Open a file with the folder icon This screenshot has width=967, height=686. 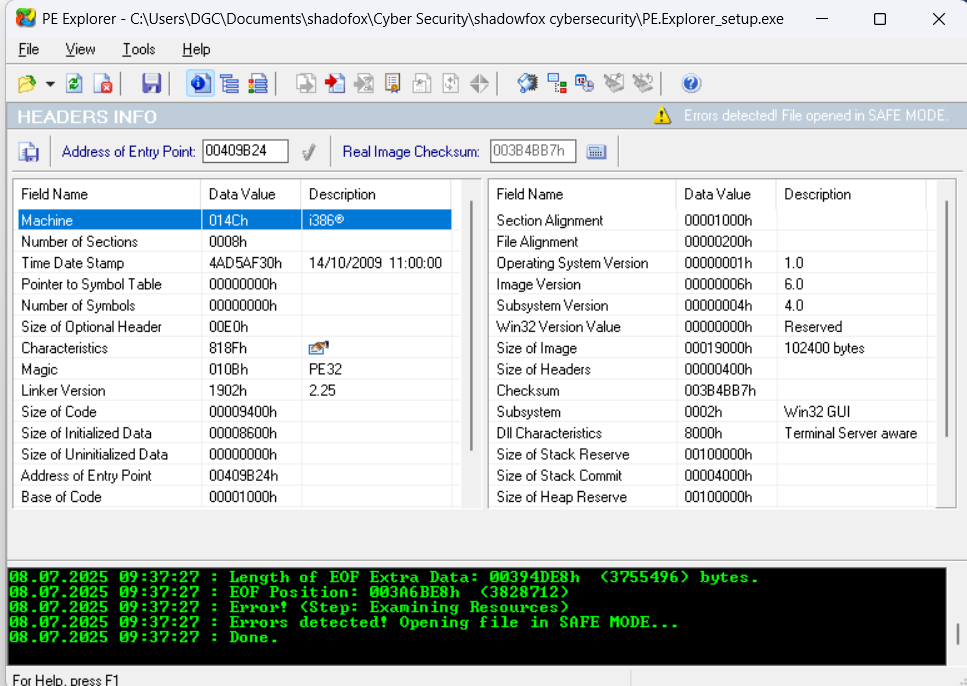pos(27,83)
